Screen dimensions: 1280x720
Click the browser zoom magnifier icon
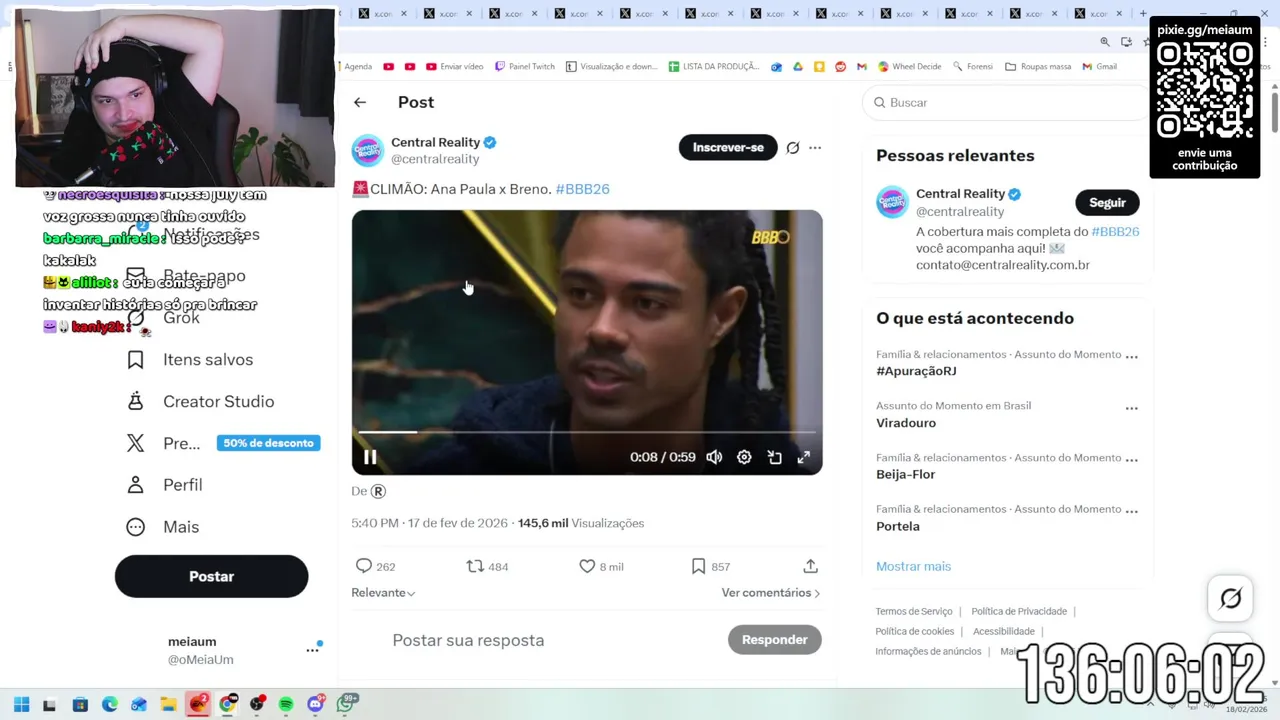pyautogui.click(x=1104, y=42)
